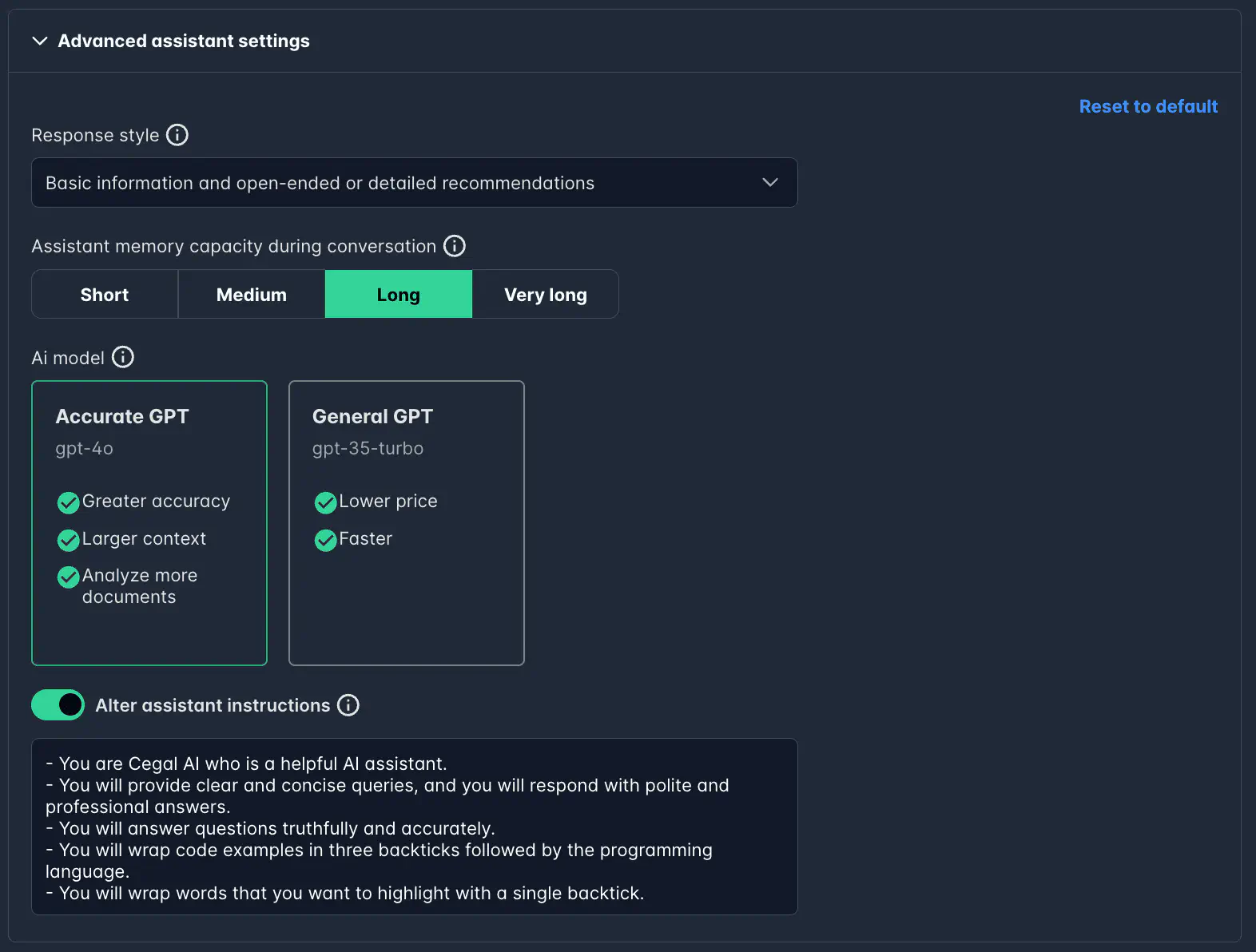Click info icon next to Alter assistant instructions

point(348,705)
